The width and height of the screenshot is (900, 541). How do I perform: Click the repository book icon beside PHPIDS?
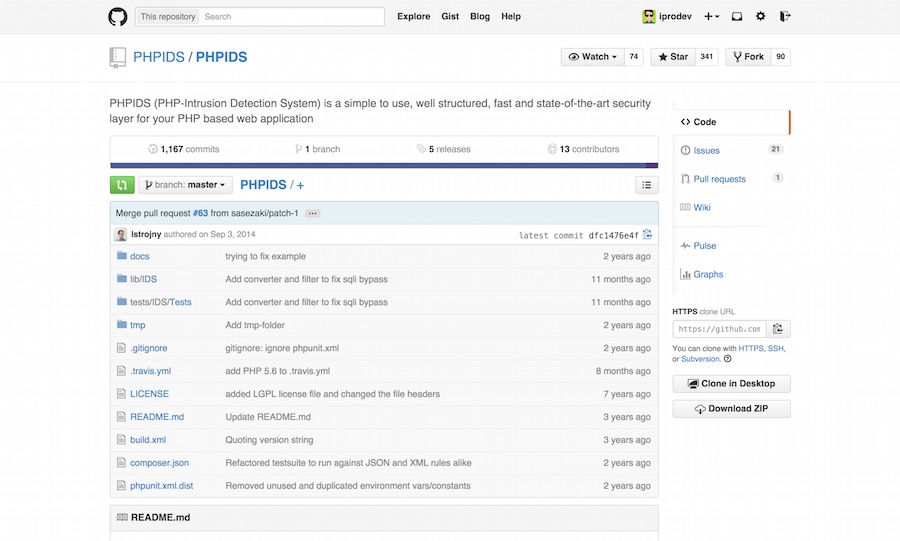[118, 57]
